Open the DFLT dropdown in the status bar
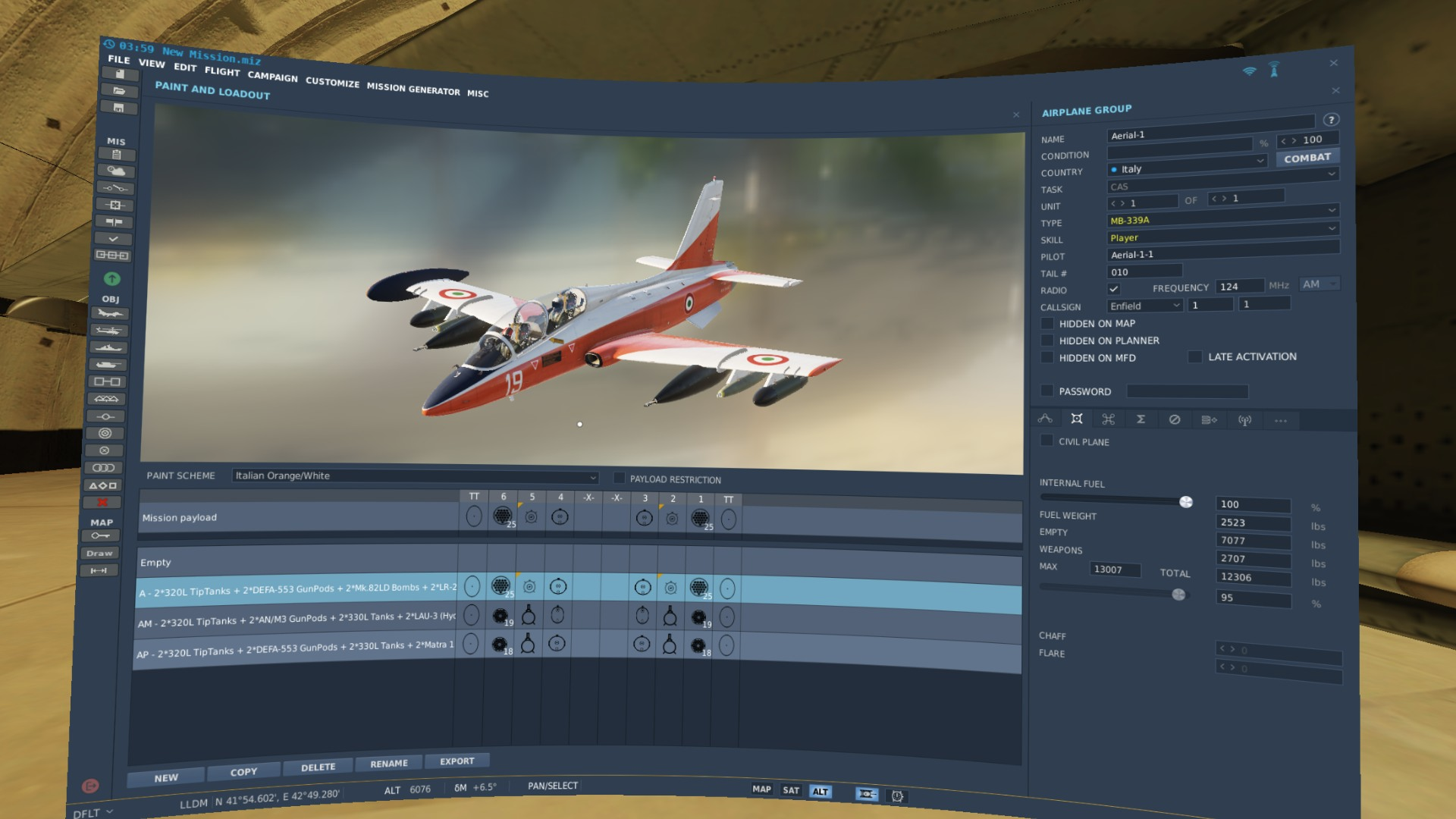This screenshot has height=819, width=1456. click(x=93, y=812)
